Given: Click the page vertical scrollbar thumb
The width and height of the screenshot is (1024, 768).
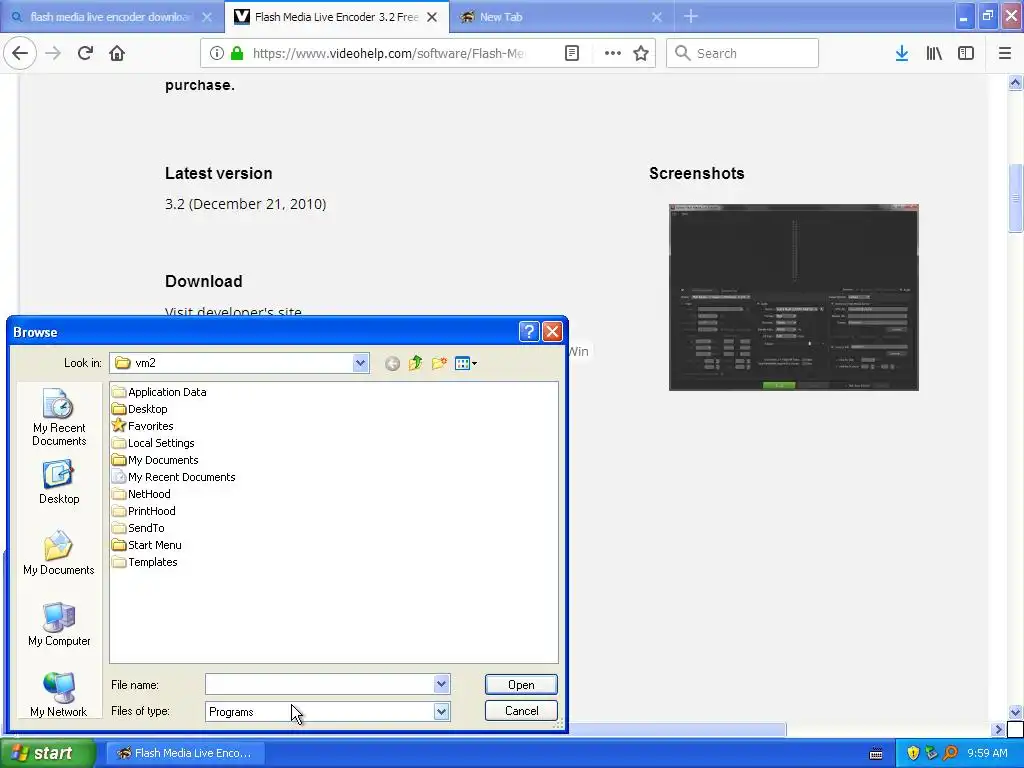Looking at the screenshot, I should [x=1015, y=198].
